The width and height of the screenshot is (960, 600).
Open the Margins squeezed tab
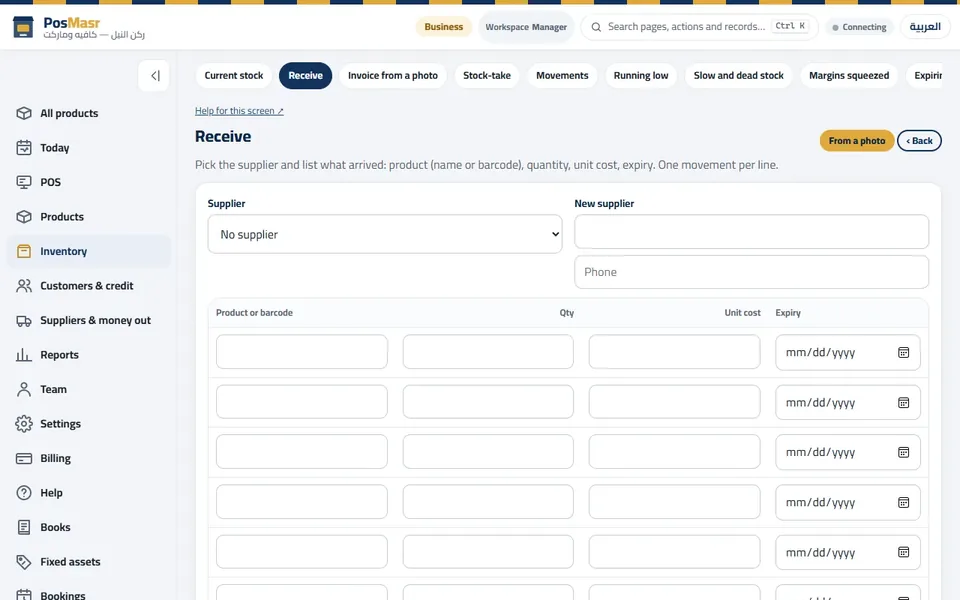point(849,75)
